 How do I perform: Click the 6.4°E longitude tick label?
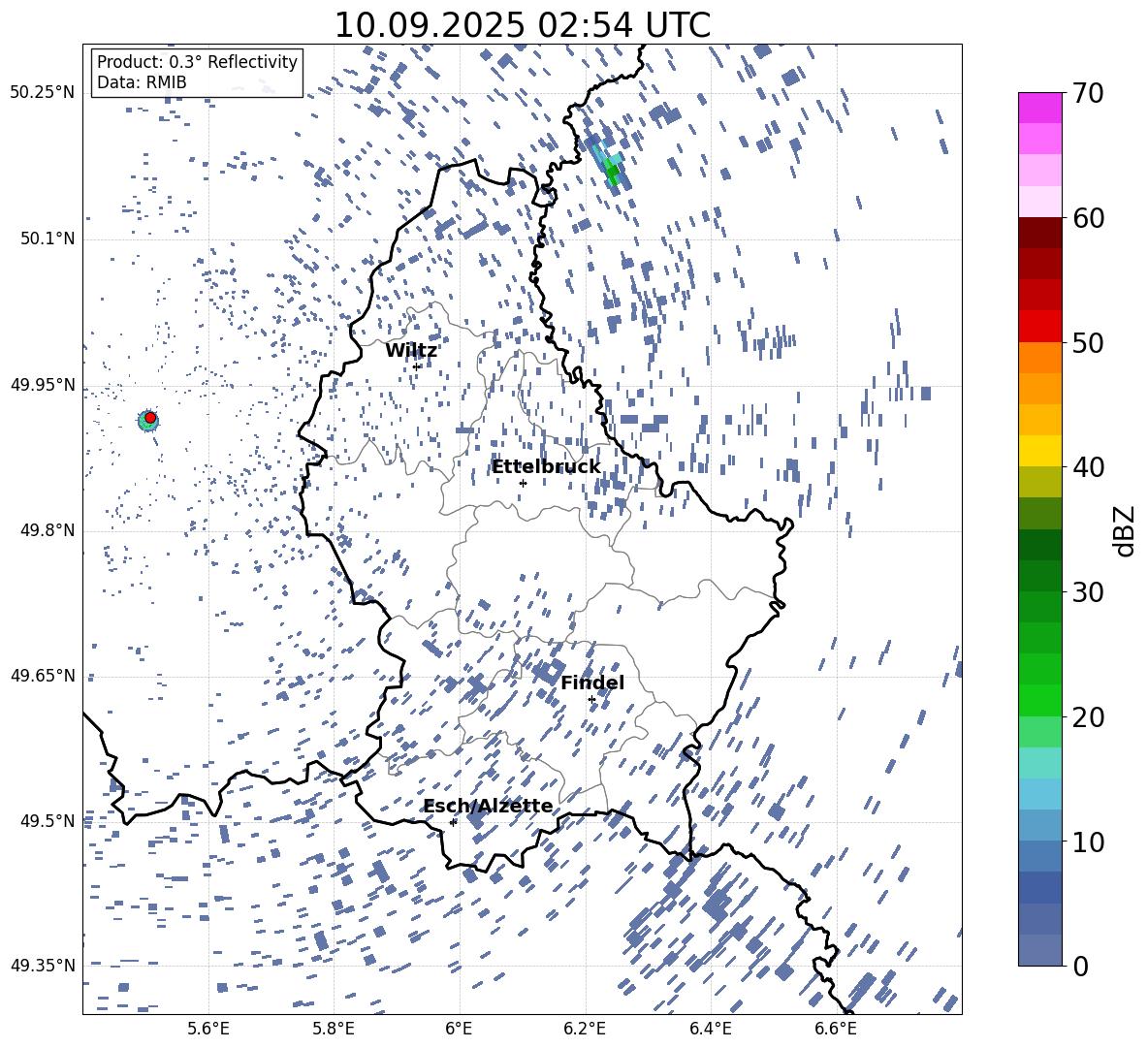[710, 1029]
